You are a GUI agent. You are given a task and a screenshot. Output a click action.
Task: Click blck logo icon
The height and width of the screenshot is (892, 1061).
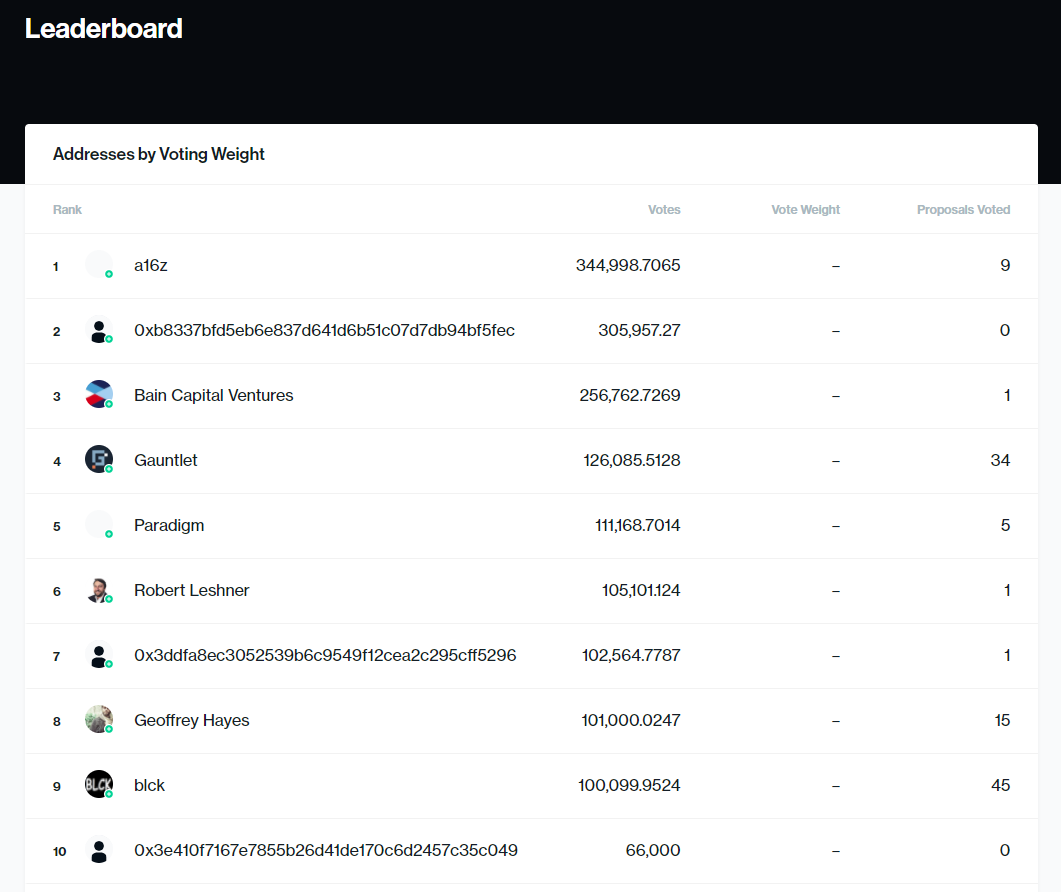(x=99, y=784)
